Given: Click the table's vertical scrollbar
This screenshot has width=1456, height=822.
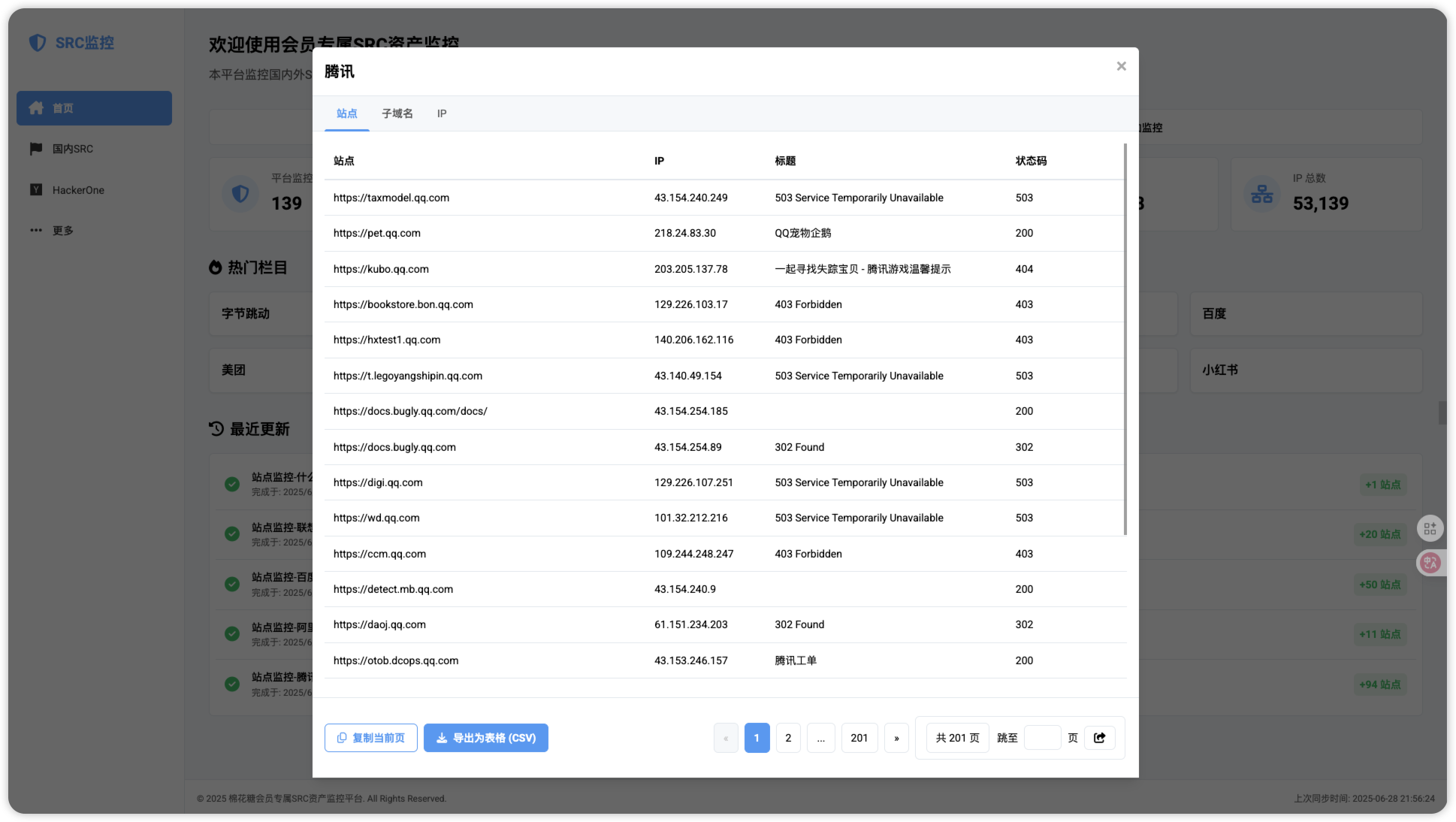Looking at the screenshot, I should coord(1125,338).
